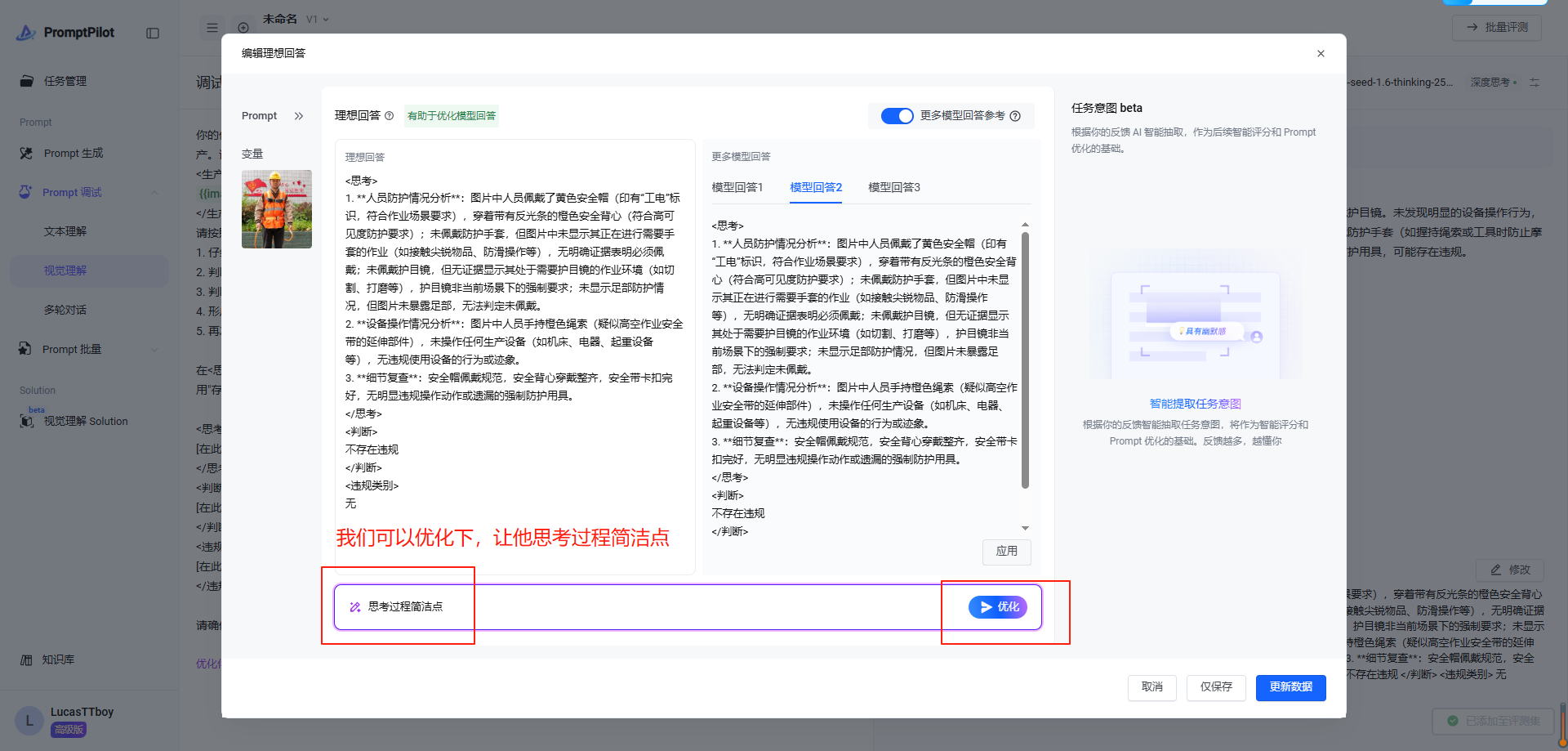Click the scrollbar down arrow in model answer
1568x751 pixels.
pos(1025,529)
